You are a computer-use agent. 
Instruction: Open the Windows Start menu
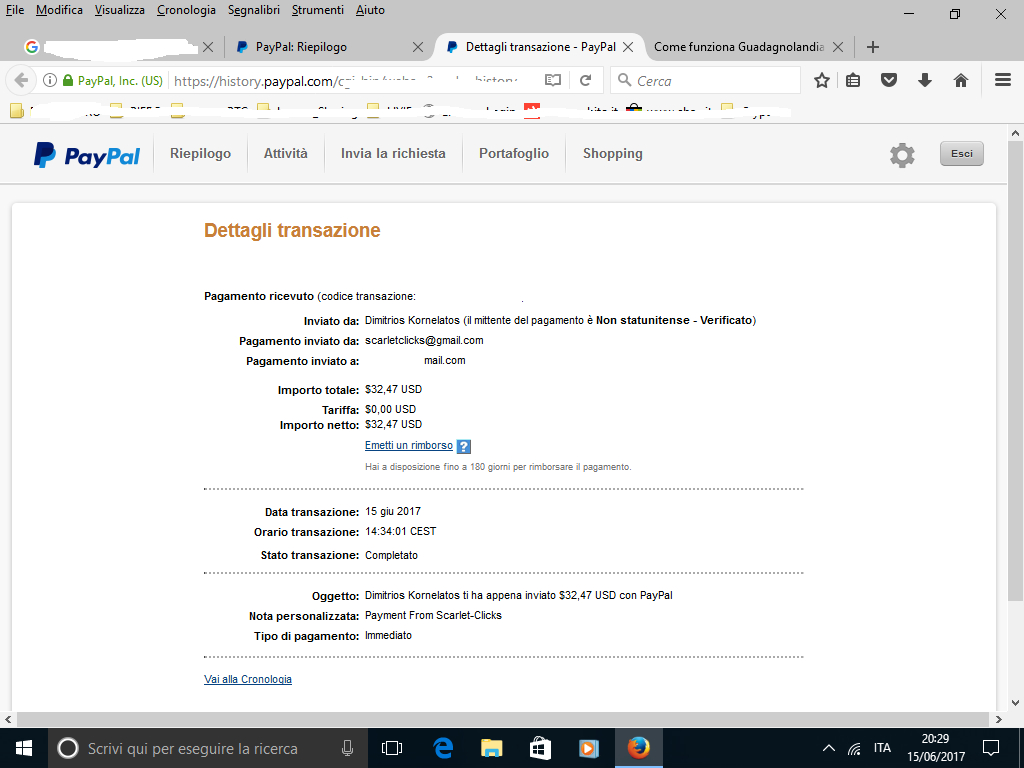(x=24, y=748)
